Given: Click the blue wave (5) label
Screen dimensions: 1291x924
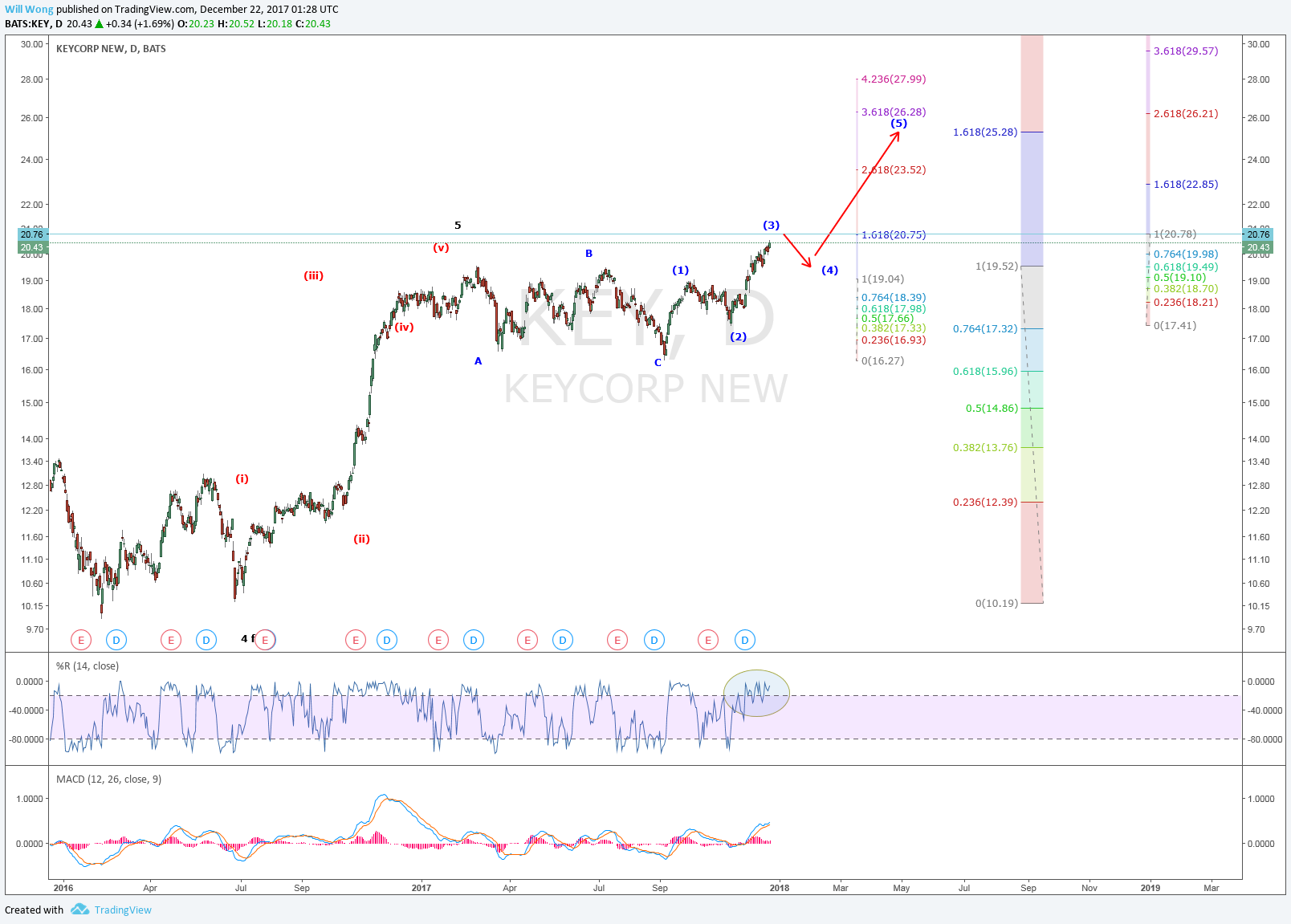Looking at the screenshot, I should (x=898, y=123).
